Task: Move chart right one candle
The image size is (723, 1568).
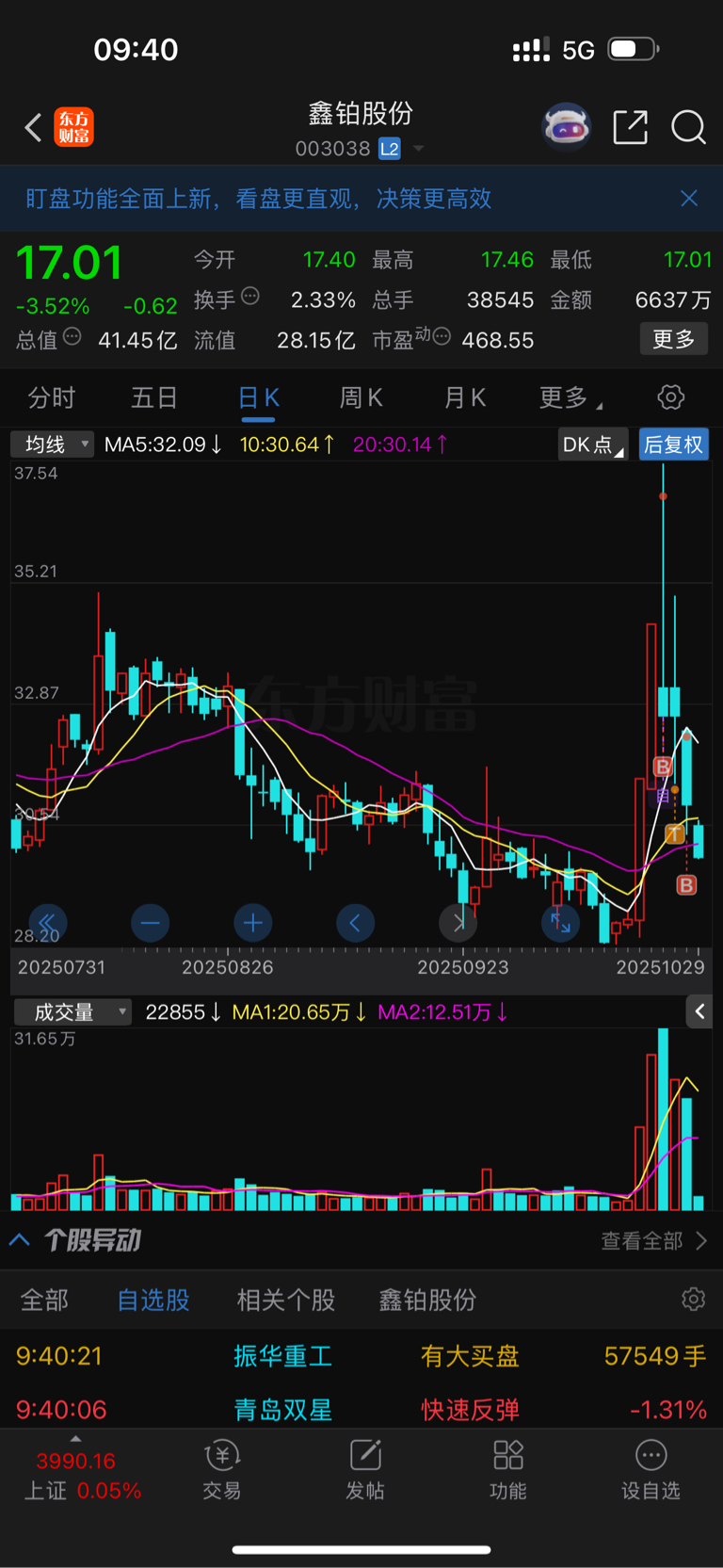Action: tap(458, 923)
